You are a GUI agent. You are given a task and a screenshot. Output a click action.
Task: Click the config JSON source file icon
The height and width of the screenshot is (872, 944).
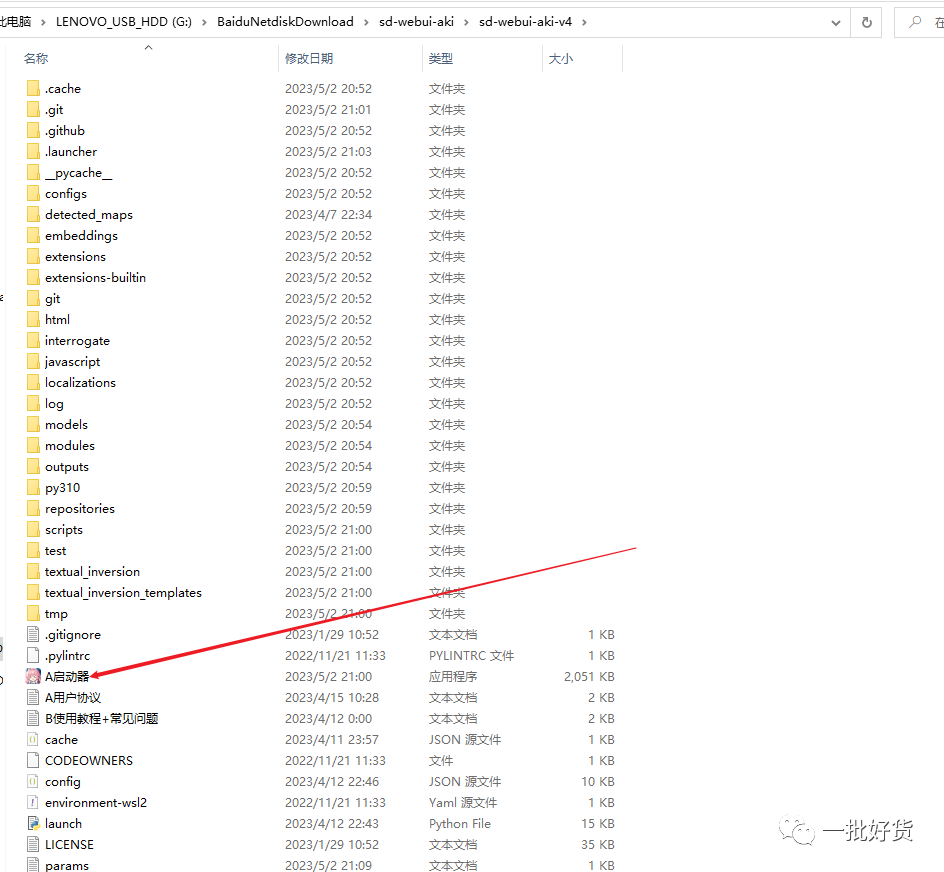[33, 781]
